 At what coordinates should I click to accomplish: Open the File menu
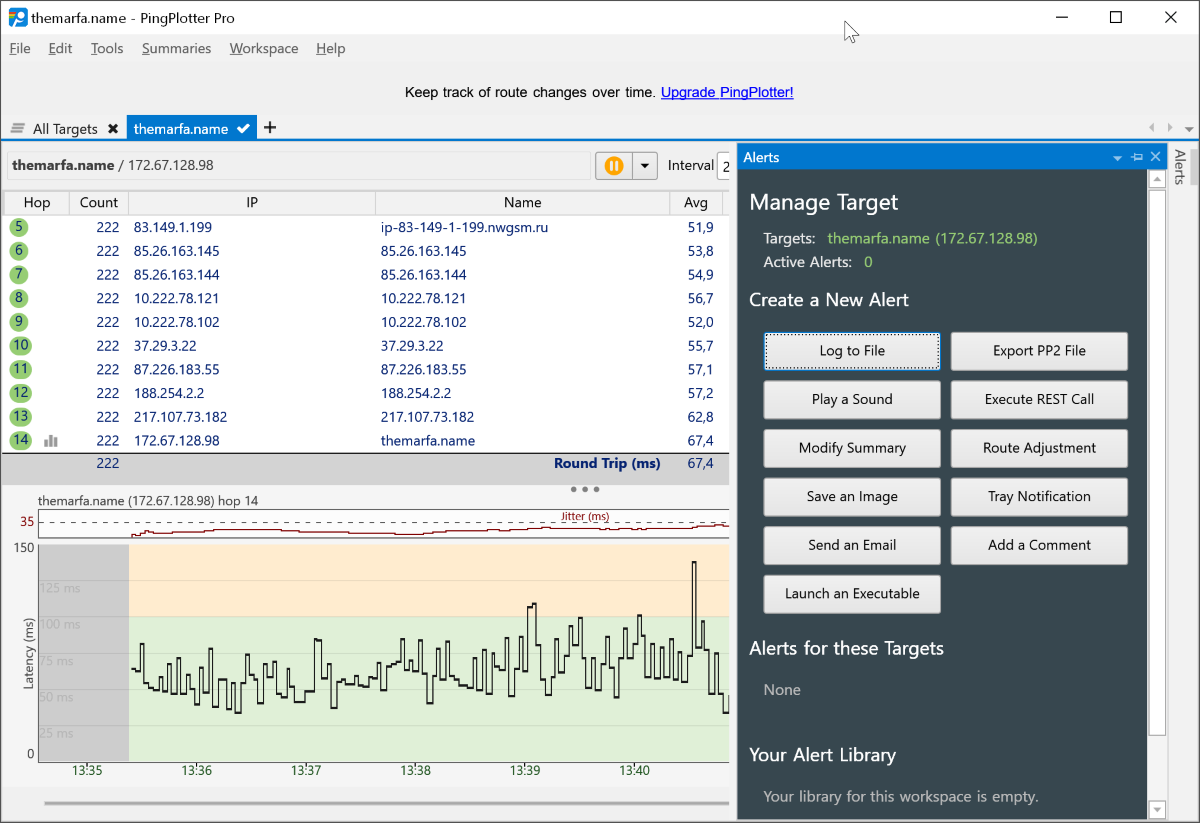point(20,48)
